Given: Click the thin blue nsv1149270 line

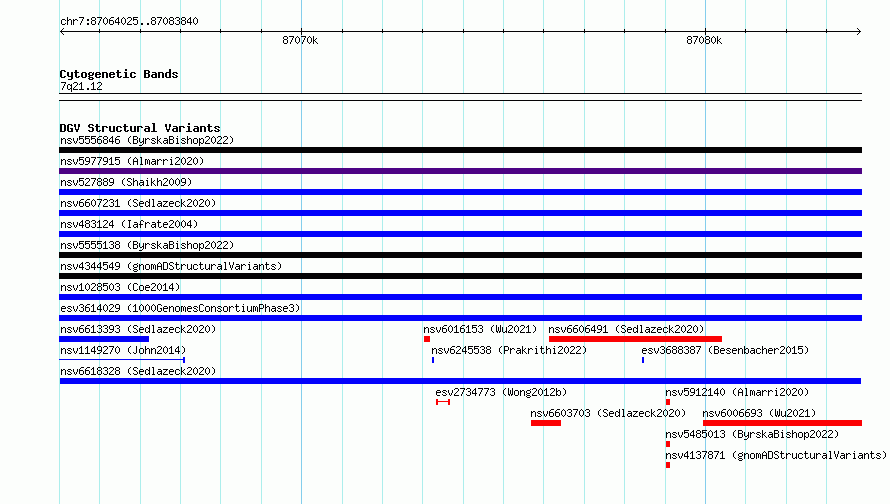Looking at the screenshot, I should pyautogui.click(x=122, y=360).
